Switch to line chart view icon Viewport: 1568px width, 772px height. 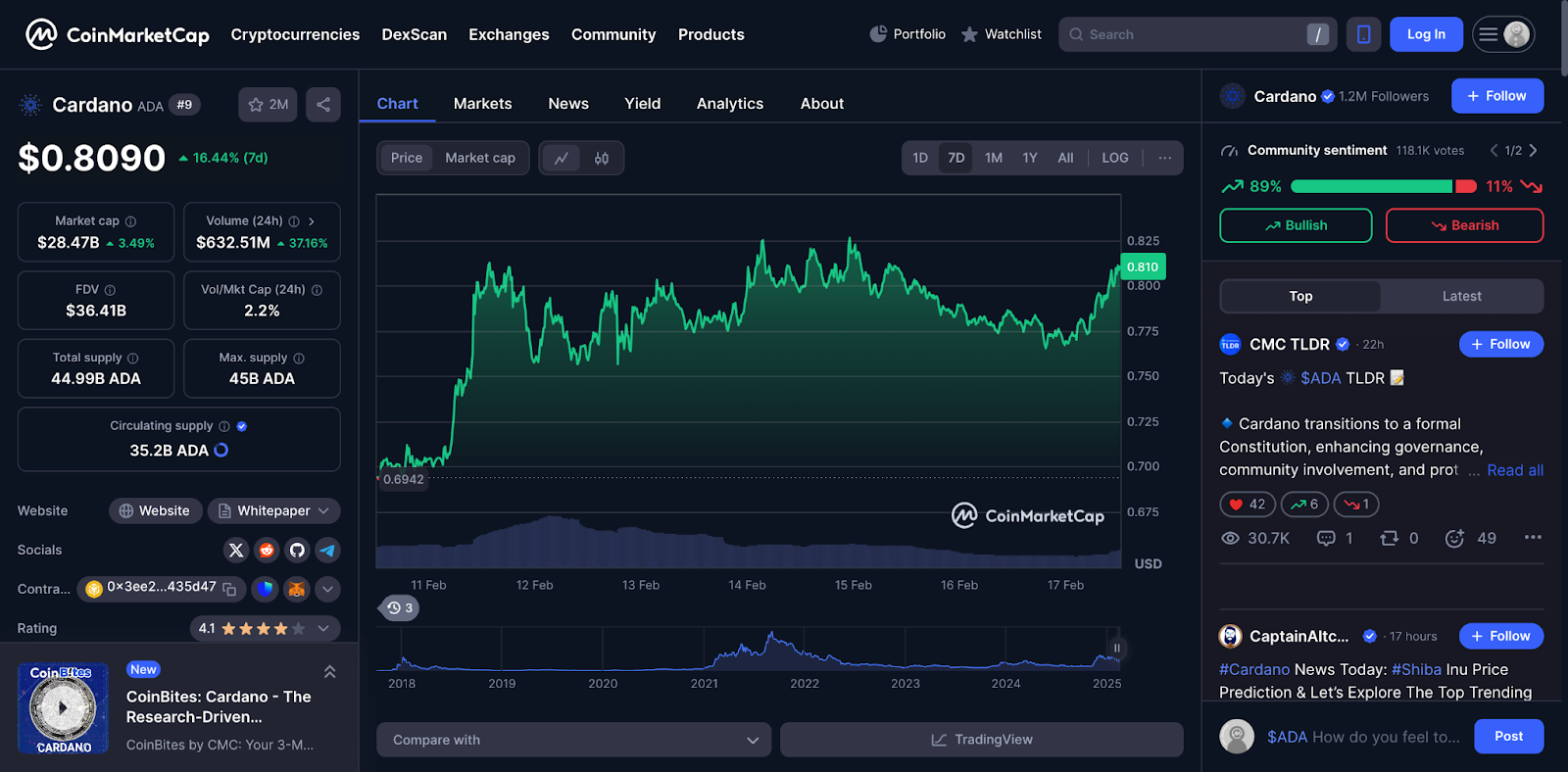562,158
